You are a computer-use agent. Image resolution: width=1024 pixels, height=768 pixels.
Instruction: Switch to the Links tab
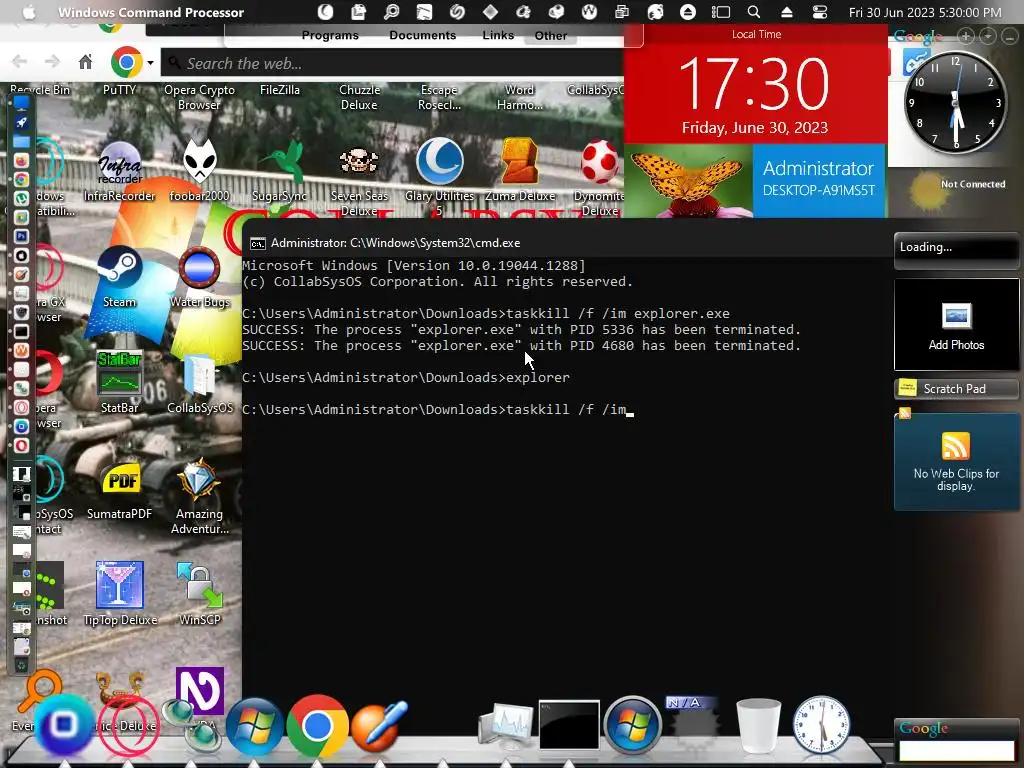498,35
